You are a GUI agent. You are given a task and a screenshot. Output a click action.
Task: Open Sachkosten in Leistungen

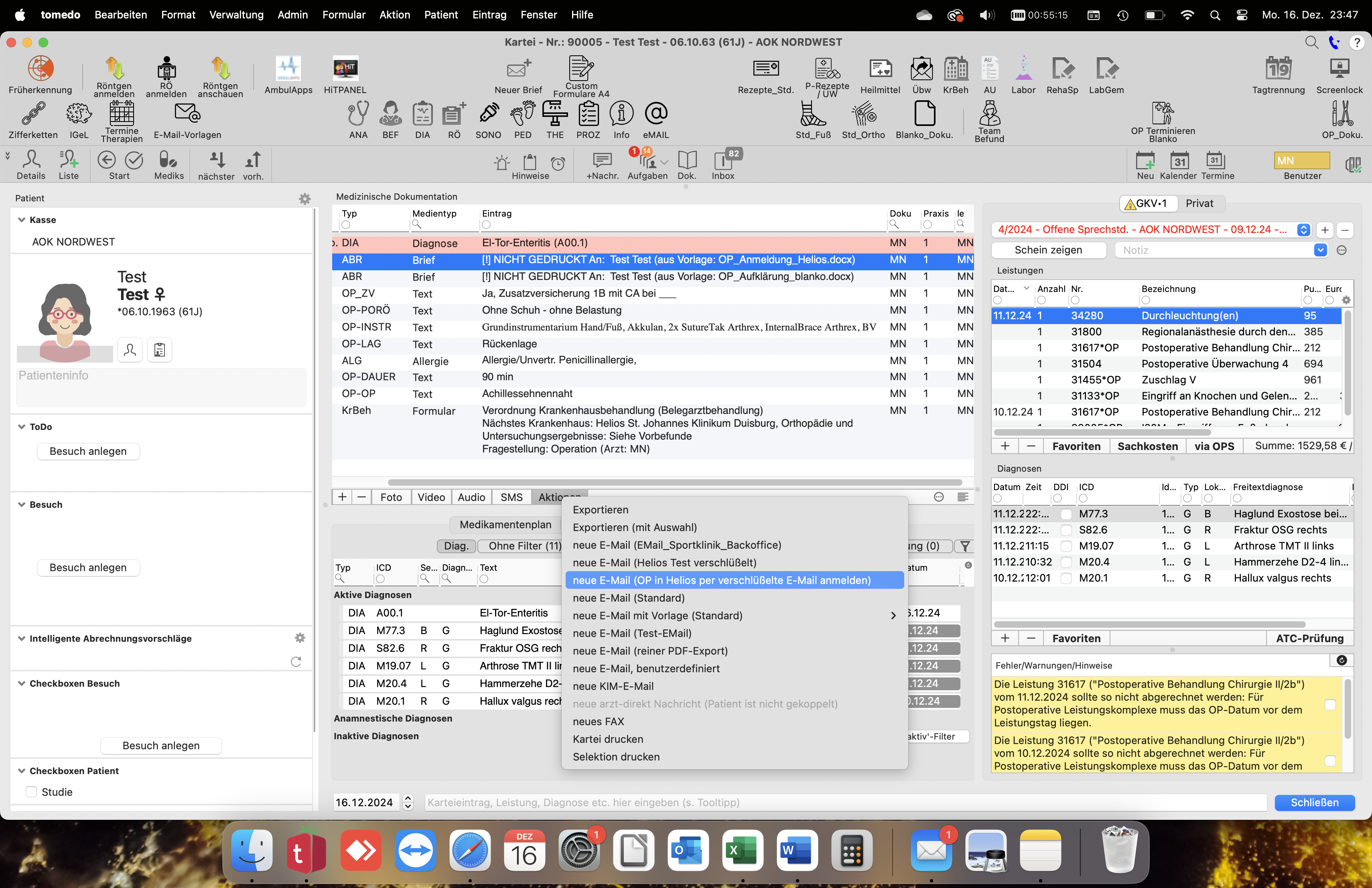pyautogui.click(x=1147, y=446)
